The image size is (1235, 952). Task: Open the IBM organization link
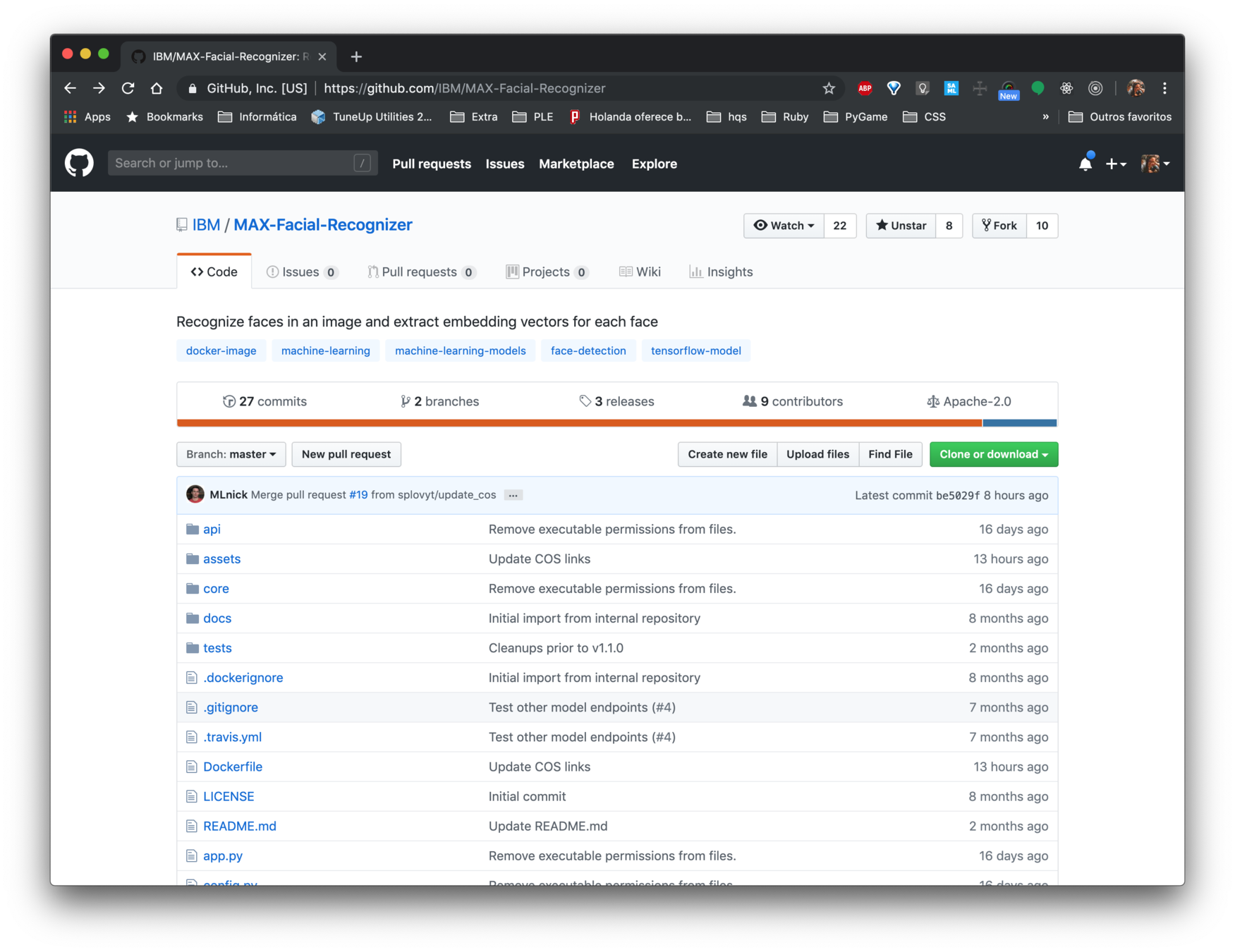point(206,225)
